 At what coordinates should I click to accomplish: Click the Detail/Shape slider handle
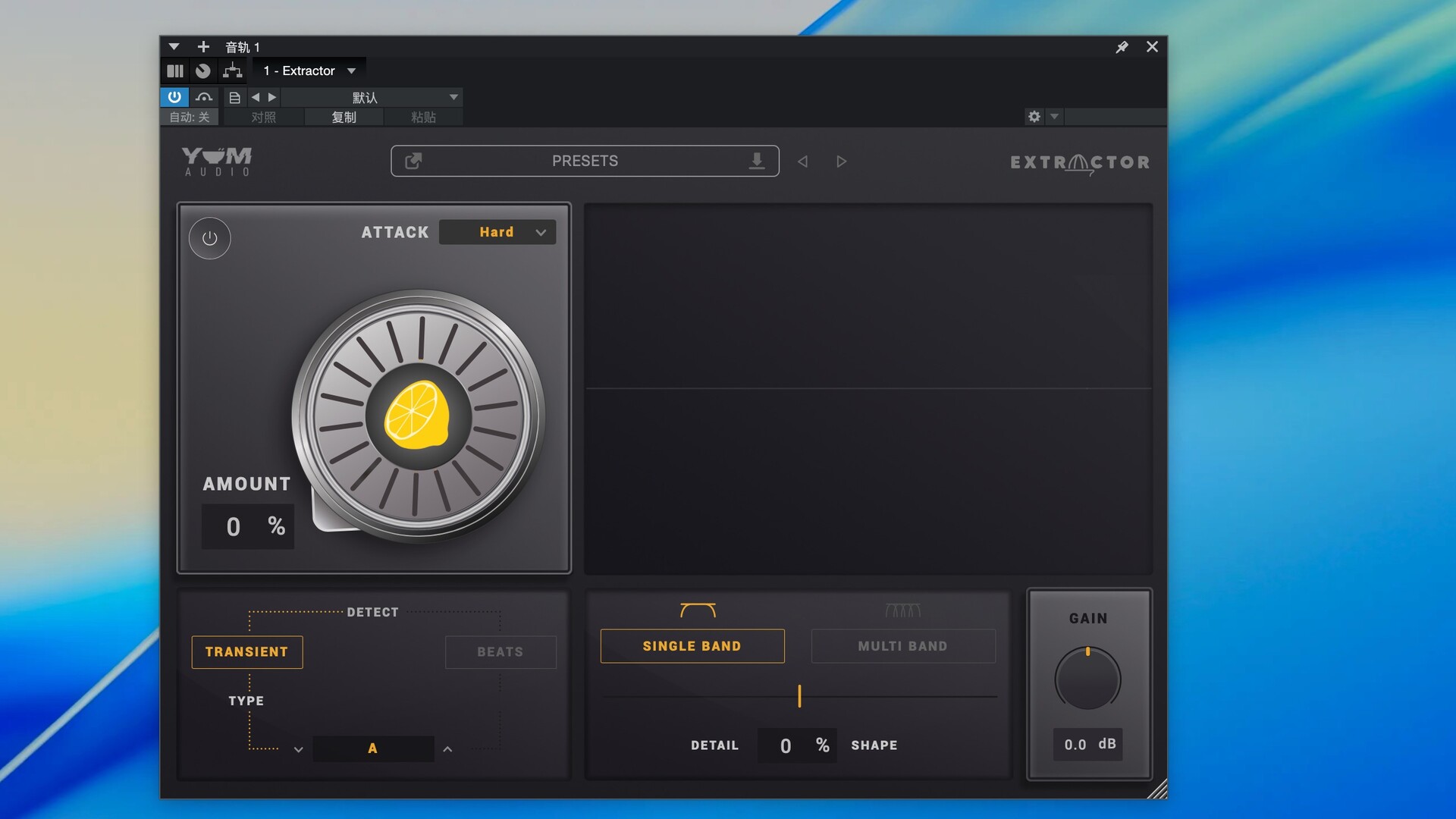[799, 696]
